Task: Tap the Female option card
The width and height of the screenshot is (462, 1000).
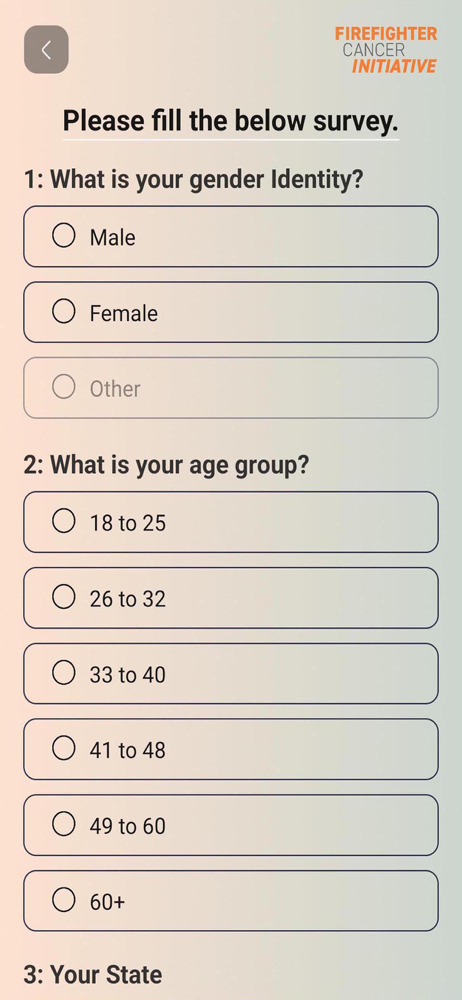Action: (x=231, y=312)
